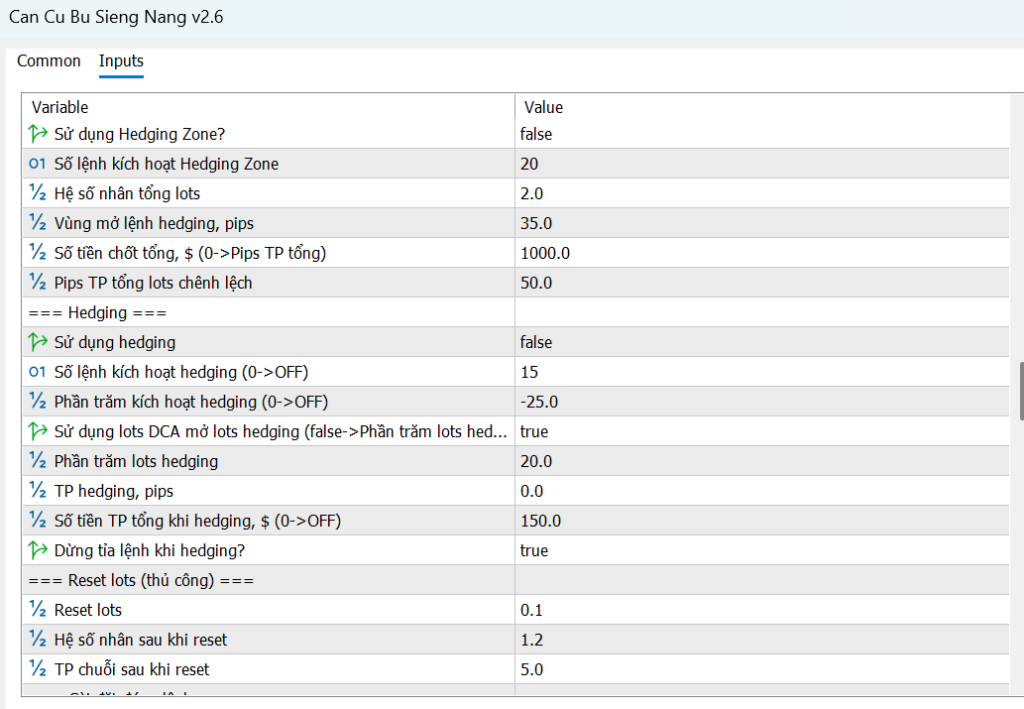Click the vertical scrollbar thumb
The height and width of the screenshot is (709, 1024).
click(x=1020, y=391)
